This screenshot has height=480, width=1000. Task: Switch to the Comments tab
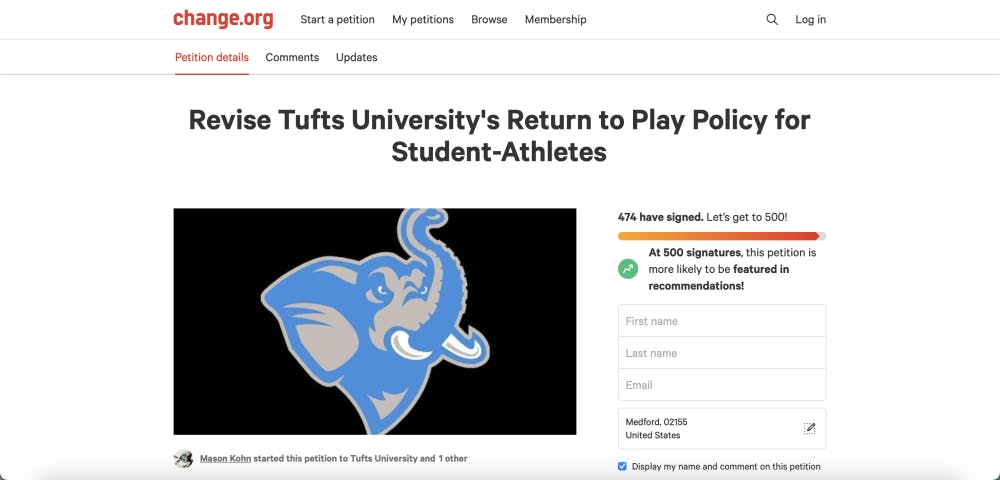tap(292, 57)
